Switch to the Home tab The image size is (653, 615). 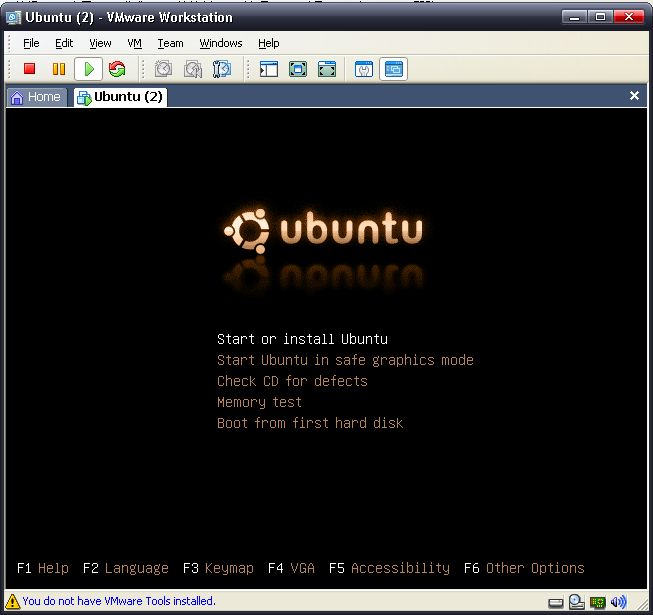click(37, 97)
